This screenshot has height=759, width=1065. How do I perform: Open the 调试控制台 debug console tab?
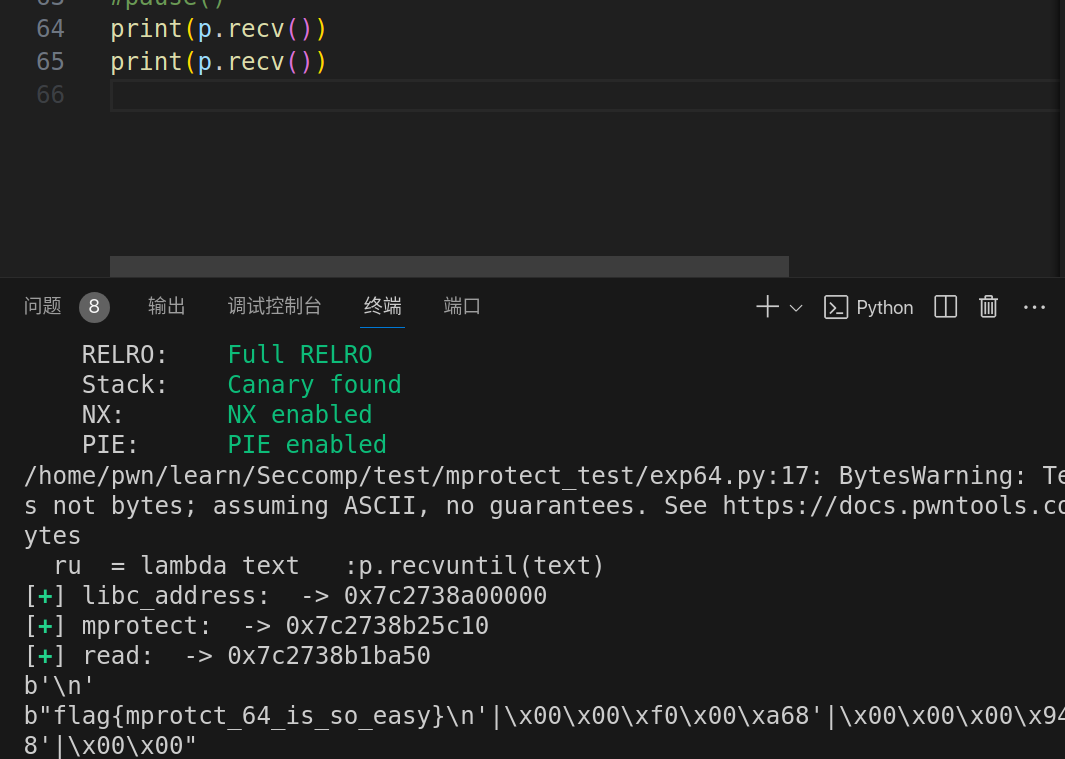pyautogui.click(x=274, y=306)
